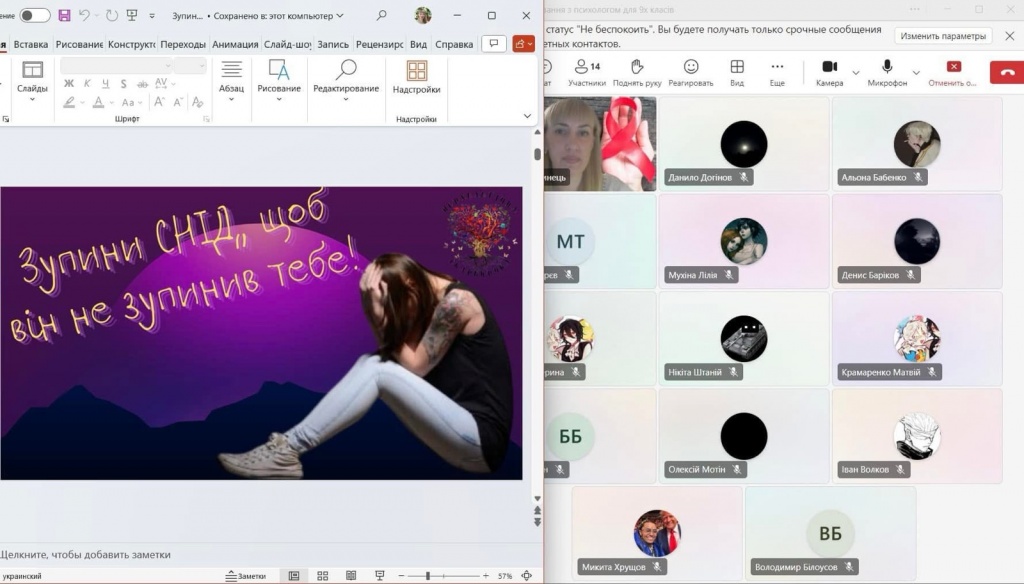Raise hand in the meeting
The width and height of the screenshot is (1024, 584).
pos(637,73)
